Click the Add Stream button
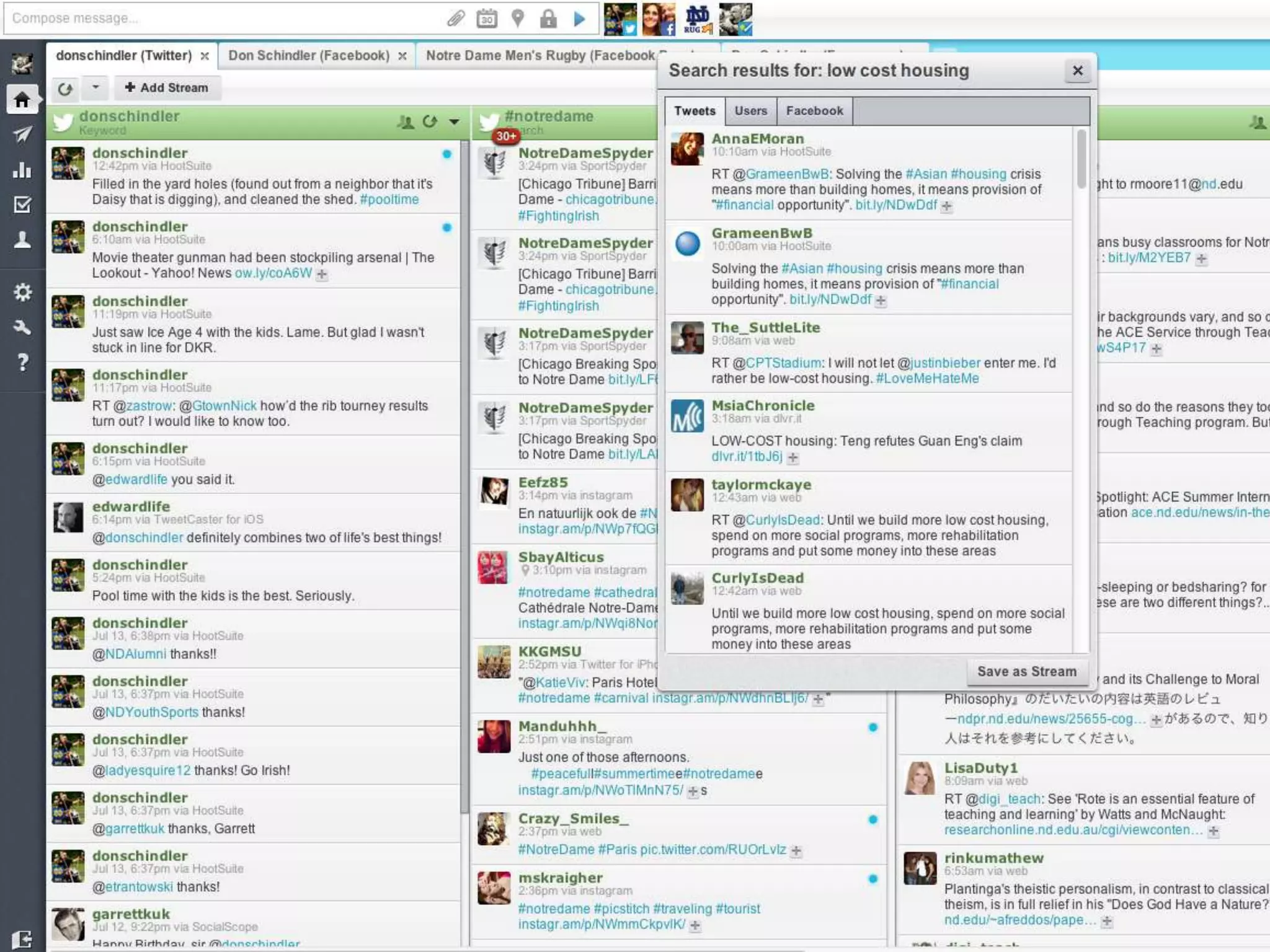 tap(166, 87)
